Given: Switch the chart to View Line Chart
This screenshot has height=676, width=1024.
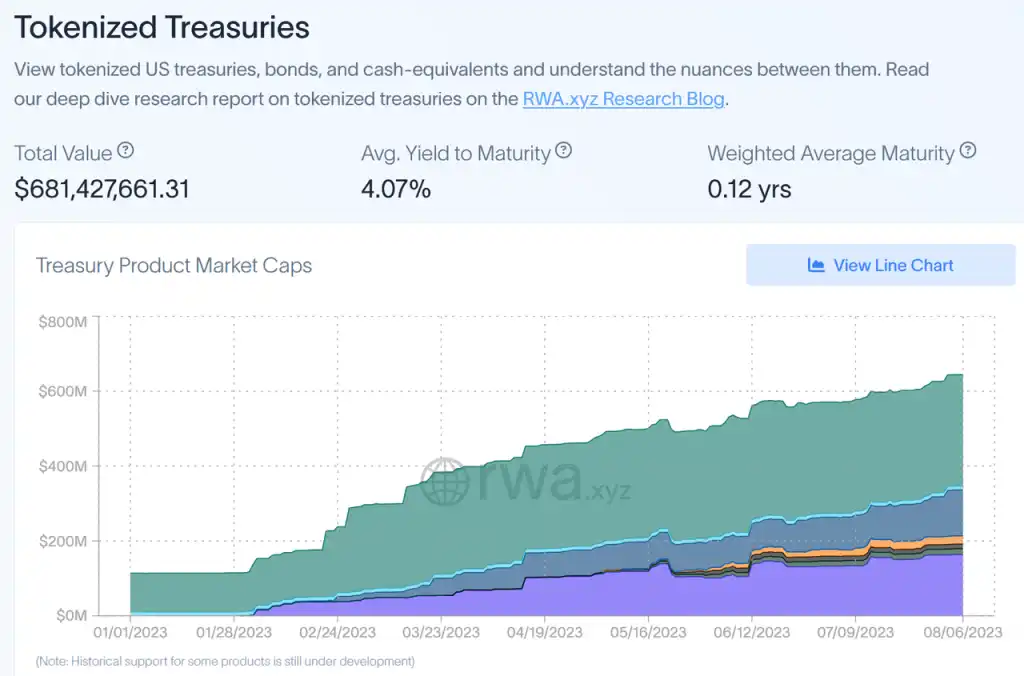Looking at the screenshot, I should (x=880, y=264).
